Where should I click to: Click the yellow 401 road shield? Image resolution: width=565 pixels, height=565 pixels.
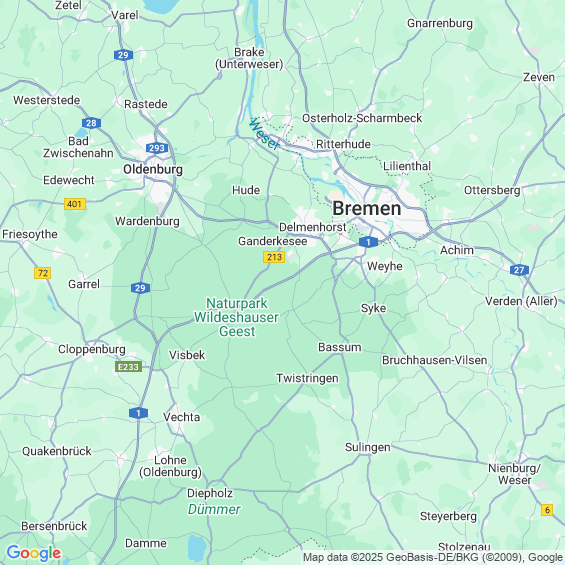tap(75, 204)
